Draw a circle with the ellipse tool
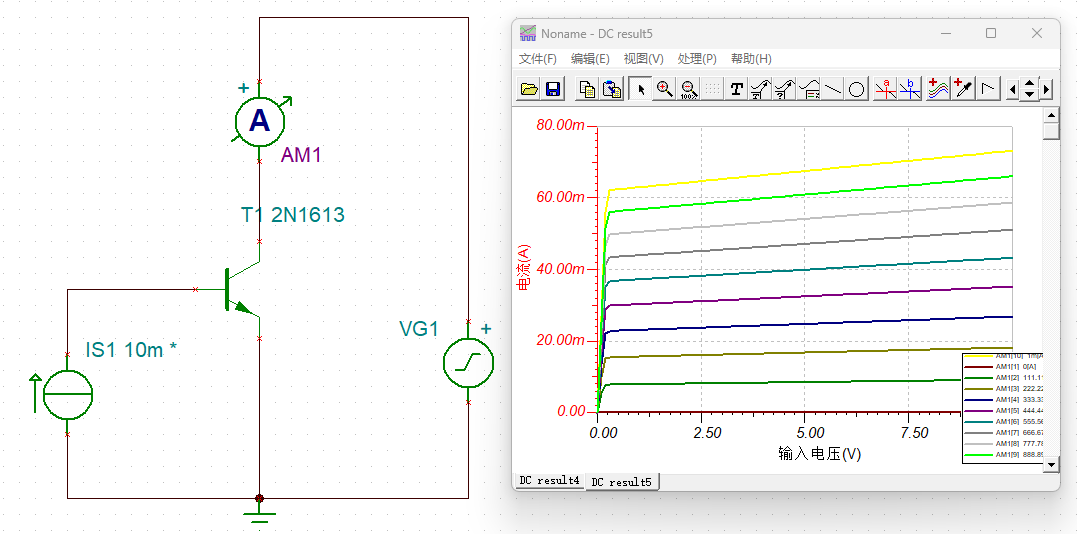1077x534 pixels. (857, 89)
